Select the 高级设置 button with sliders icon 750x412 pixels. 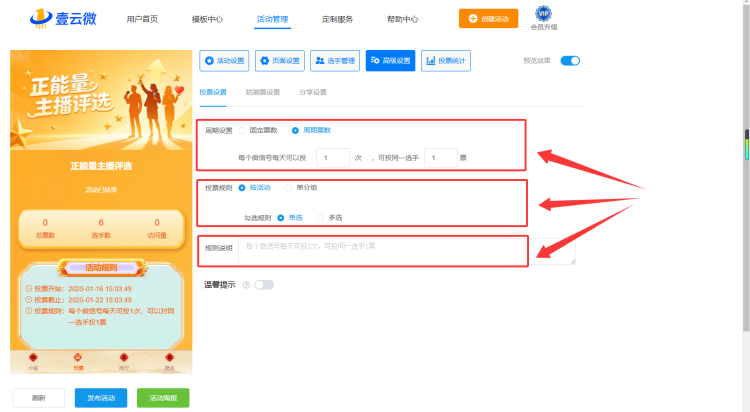coord(390,61)
